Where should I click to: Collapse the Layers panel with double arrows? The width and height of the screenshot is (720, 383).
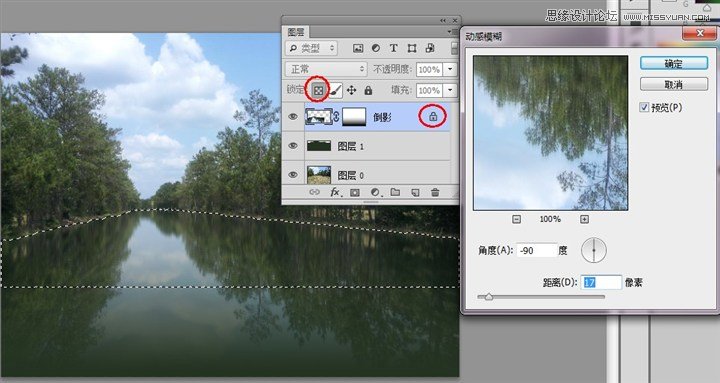[443, 20]
